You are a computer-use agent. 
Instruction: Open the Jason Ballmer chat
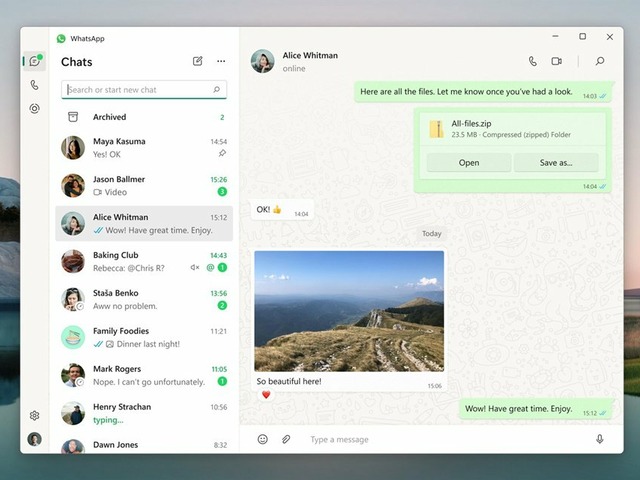pyautogui.click(x=145, y=186)
